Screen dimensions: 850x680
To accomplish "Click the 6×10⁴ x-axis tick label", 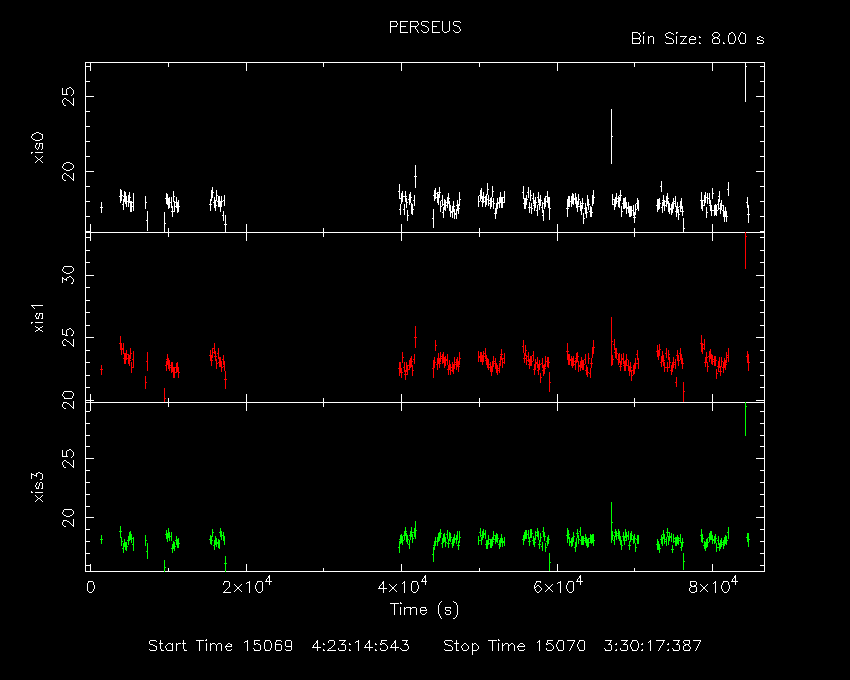I will pos(558,585).
